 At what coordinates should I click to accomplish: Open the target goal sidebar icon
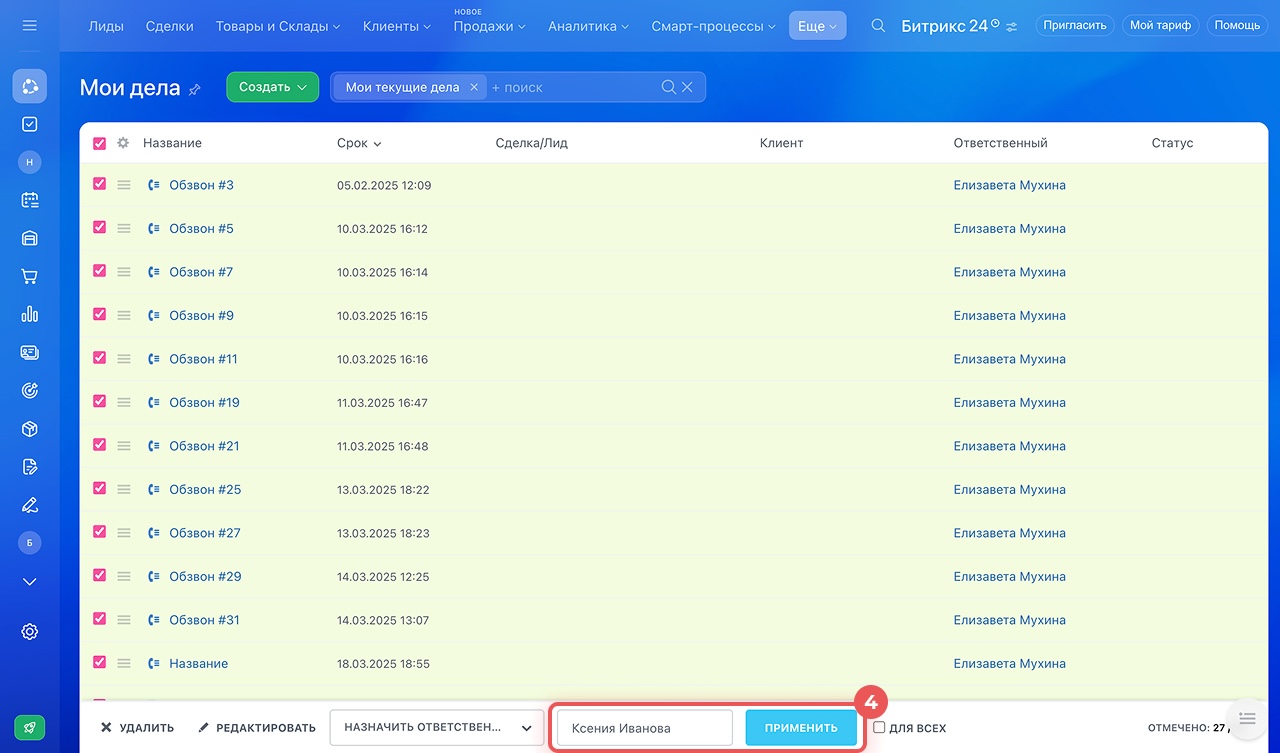coord(29,390)
